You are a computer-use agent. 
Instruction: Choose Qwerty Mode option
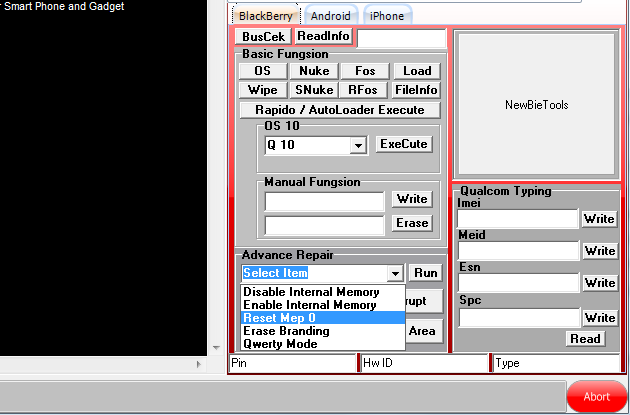coord(323,344)
